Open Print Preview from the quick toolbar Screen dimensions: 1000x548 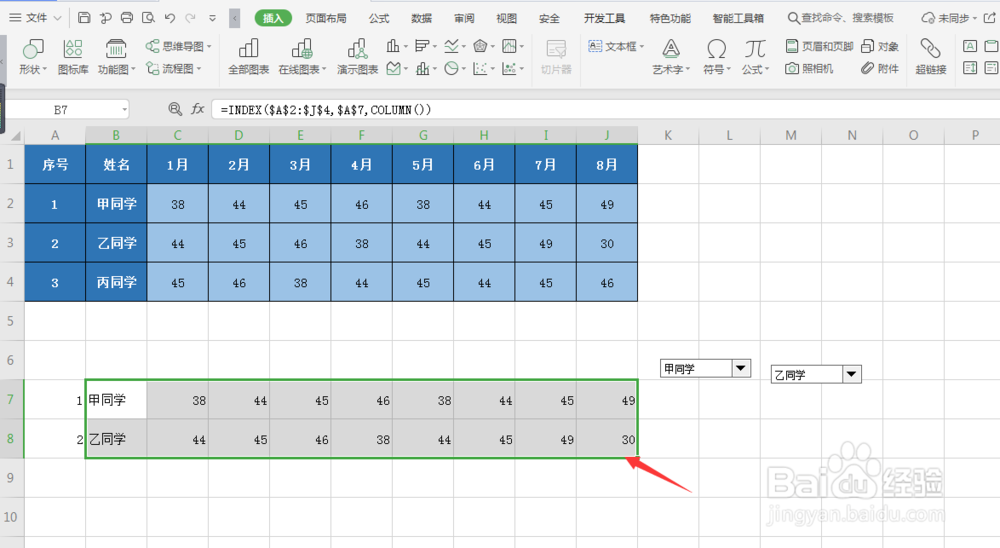pyautogui.click(x=148, y=18)
